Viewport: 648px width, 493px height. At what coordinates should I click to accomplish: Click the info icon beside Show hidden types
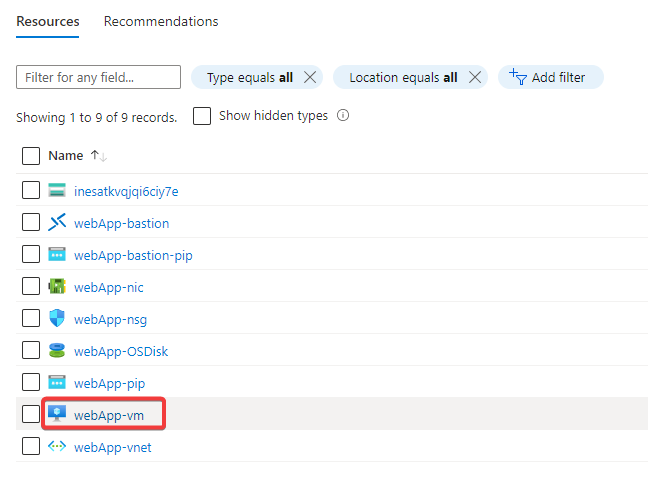tap(343, 116)
